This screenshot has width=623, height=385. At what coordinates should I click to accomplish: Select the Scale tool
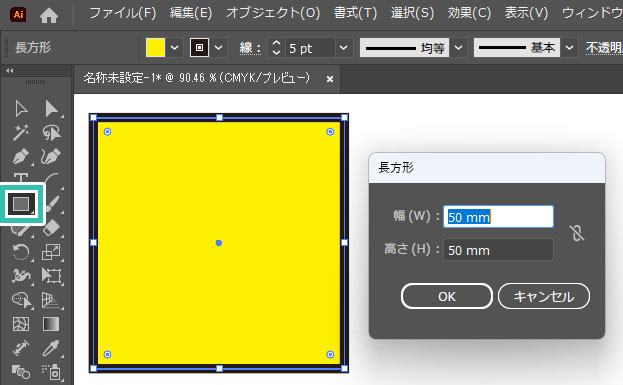pyautogui.click(x=52, y=252)
